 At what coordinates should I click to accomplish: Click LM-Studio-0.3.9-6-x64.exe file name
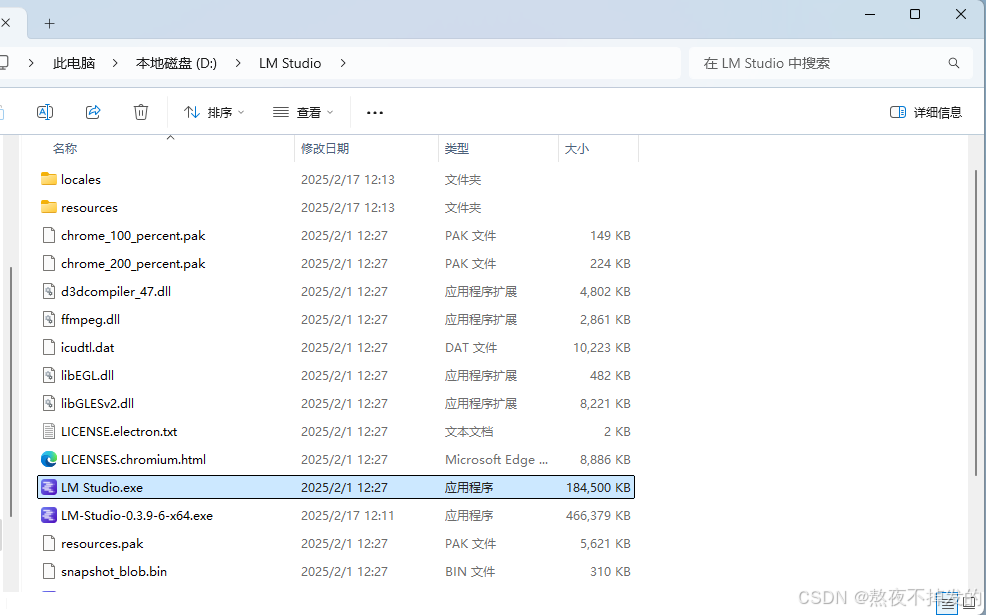(136, 516)
